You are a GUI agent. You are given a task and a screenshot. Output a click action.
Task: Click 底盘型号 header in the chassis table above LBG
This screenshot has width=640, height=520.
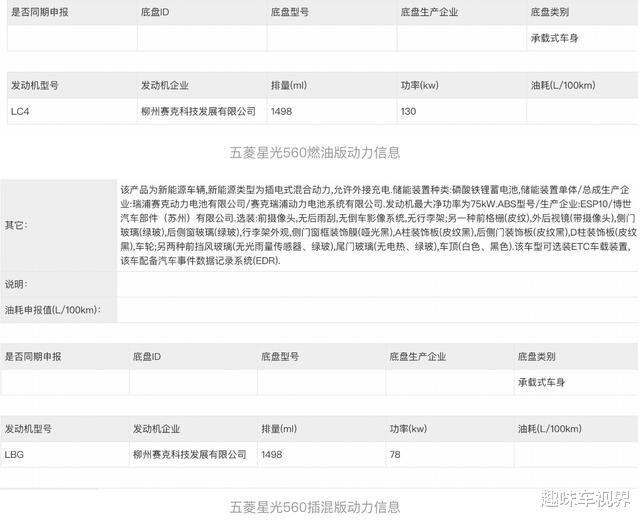[x=280, y=356]
